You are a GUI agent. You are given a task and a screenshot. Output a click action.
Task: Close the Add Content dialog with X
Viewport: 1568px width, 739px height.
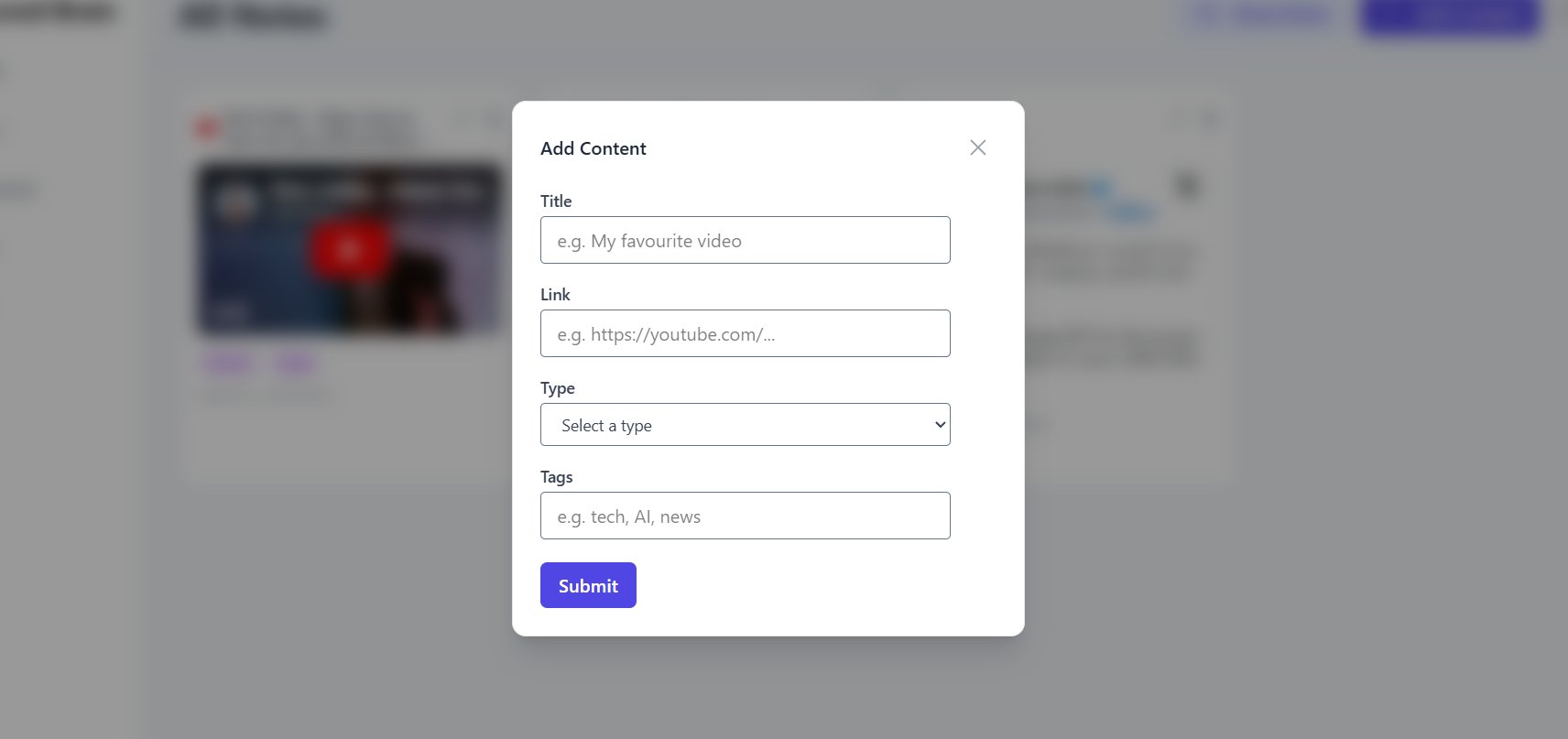point(978,147)
